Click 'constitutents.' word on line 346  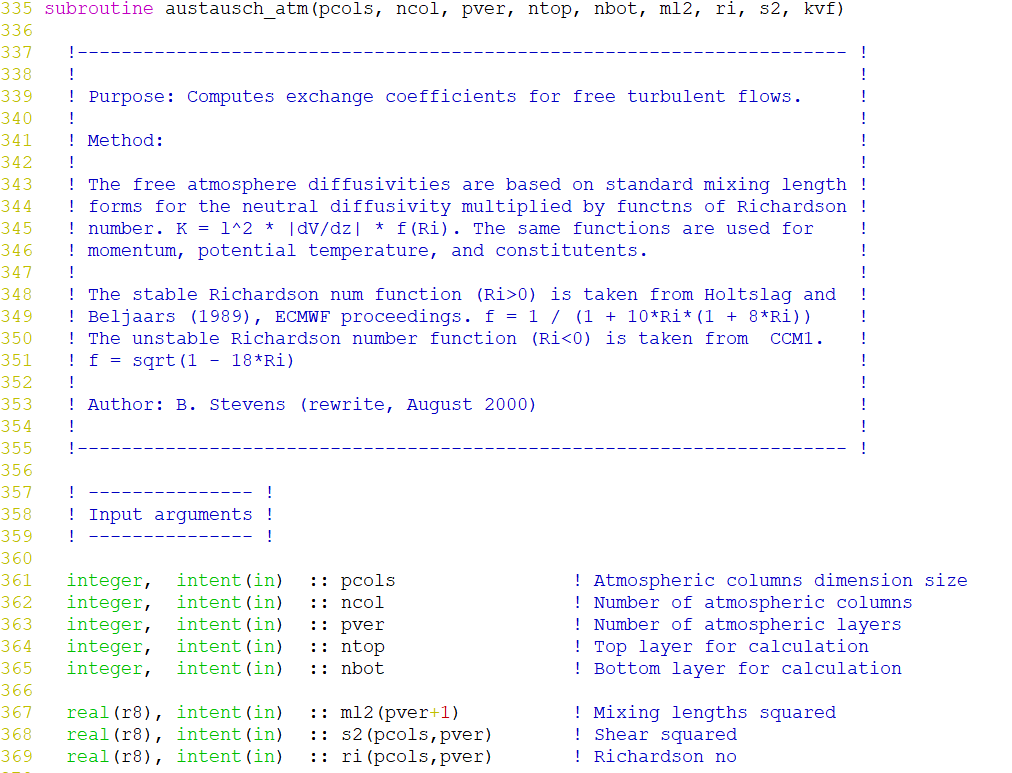click(571, 250)
